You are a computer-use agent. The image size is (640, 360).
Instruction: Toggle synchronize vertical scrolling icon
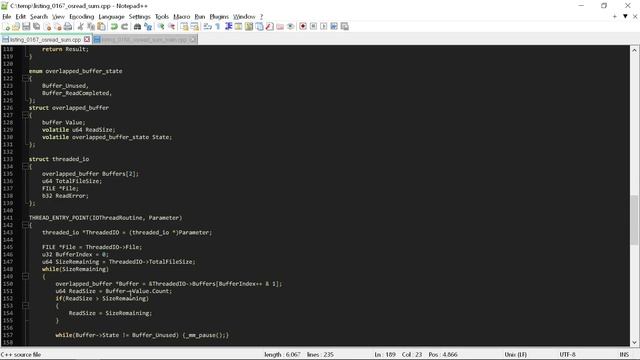pyautogui.click(x=184, y=27)
